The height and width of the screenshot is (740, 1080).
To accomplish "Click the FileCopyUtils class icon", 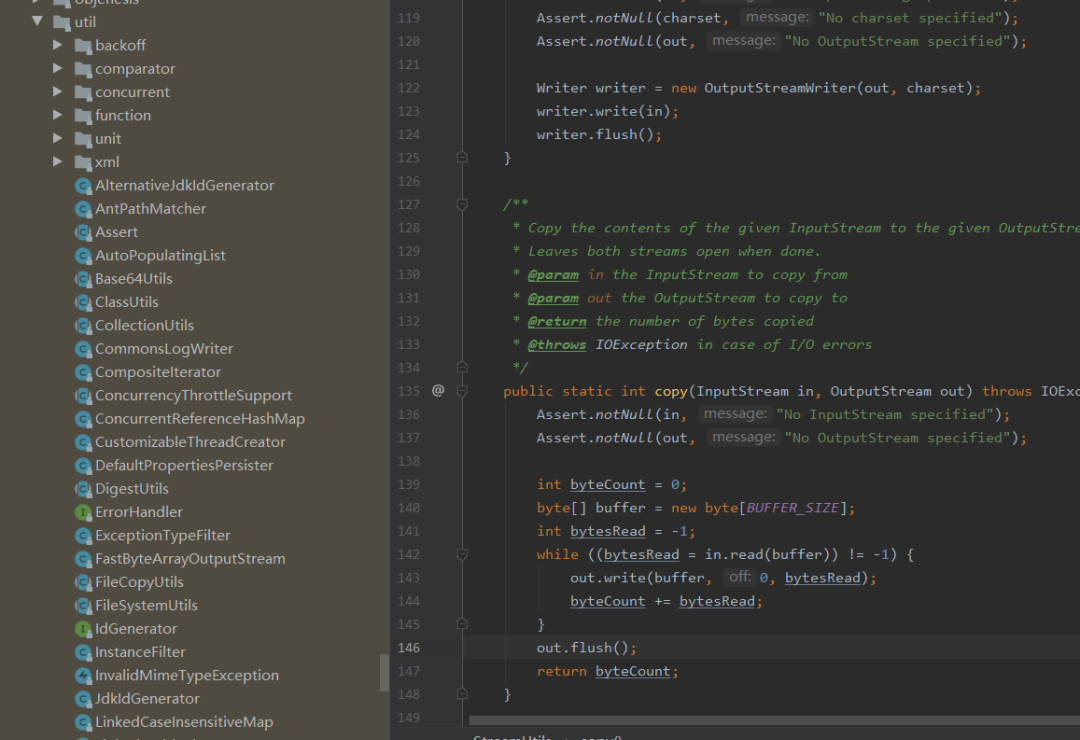I will point(82,582).
